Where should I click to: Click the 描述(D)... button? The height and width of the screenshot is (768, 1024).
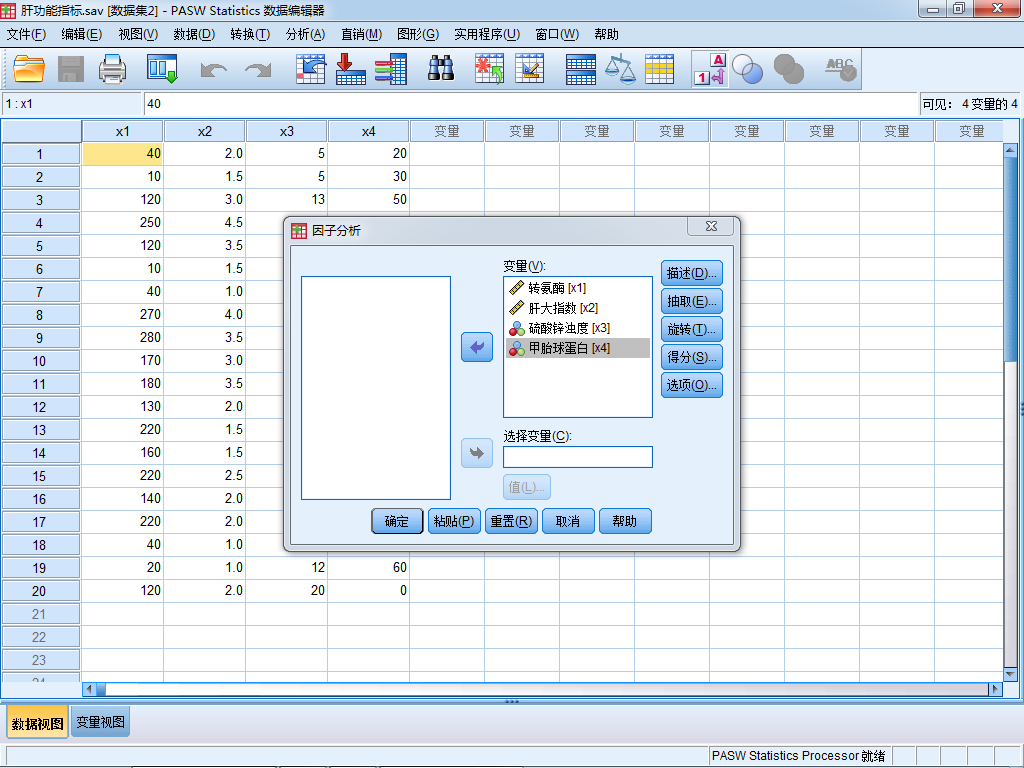coord(692,273)
